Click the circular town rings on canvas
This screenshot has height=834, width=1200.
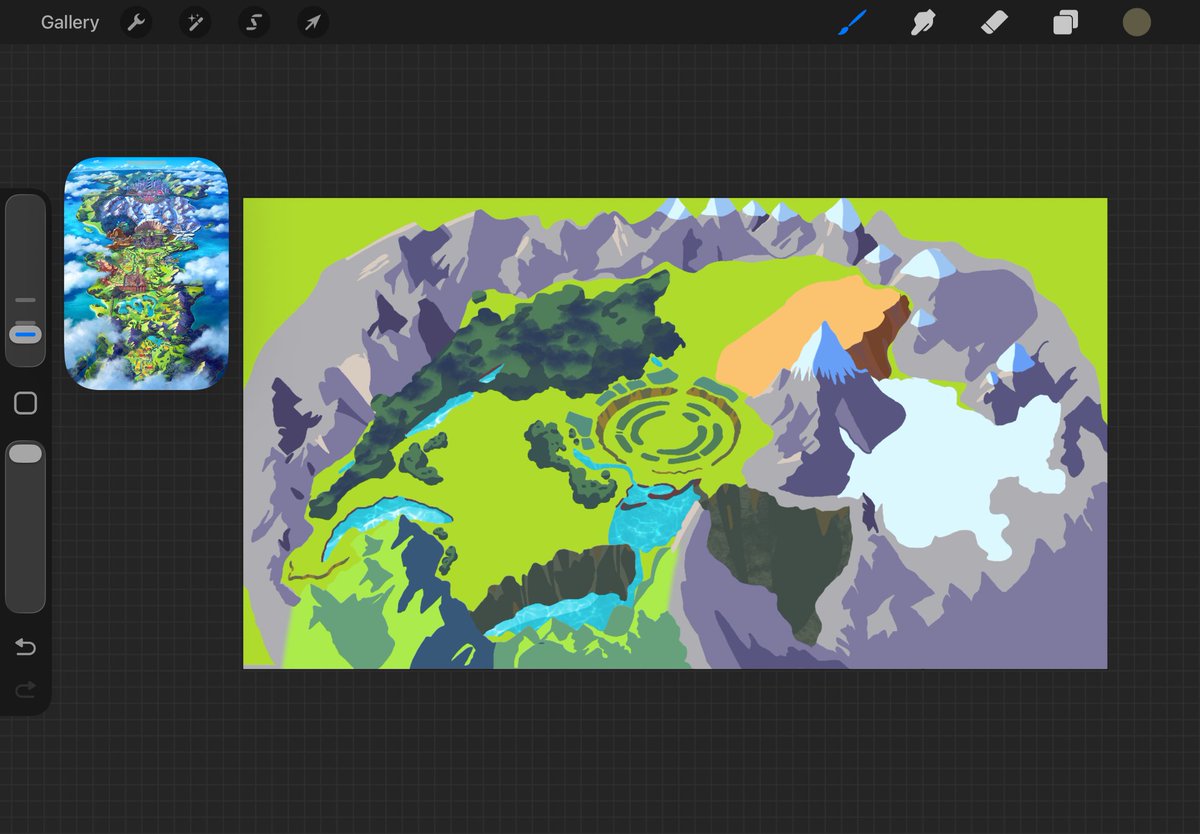pos(669,432)
